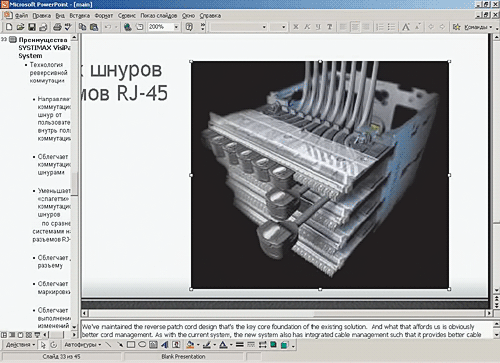500x363 pixels.
Task: Click the Increase Font Size icon
Action: (406, 27)
